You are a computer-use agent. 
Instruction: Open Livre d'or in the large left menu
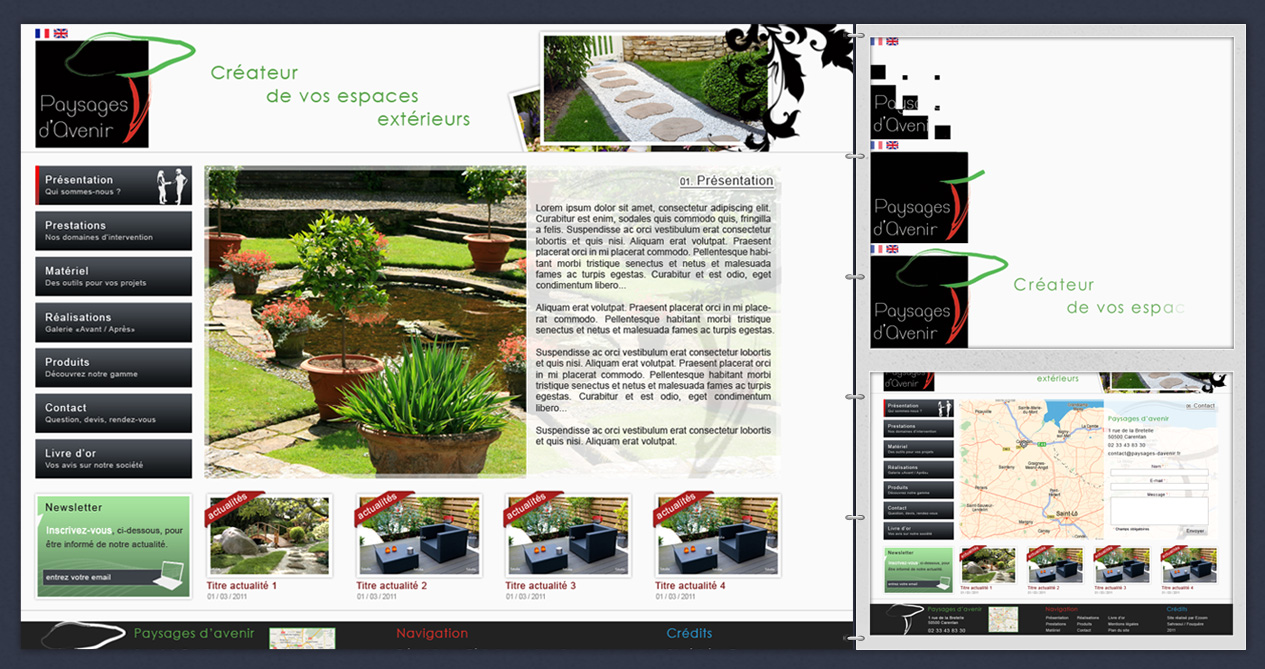pyautogui.click(x=113, y=459)
